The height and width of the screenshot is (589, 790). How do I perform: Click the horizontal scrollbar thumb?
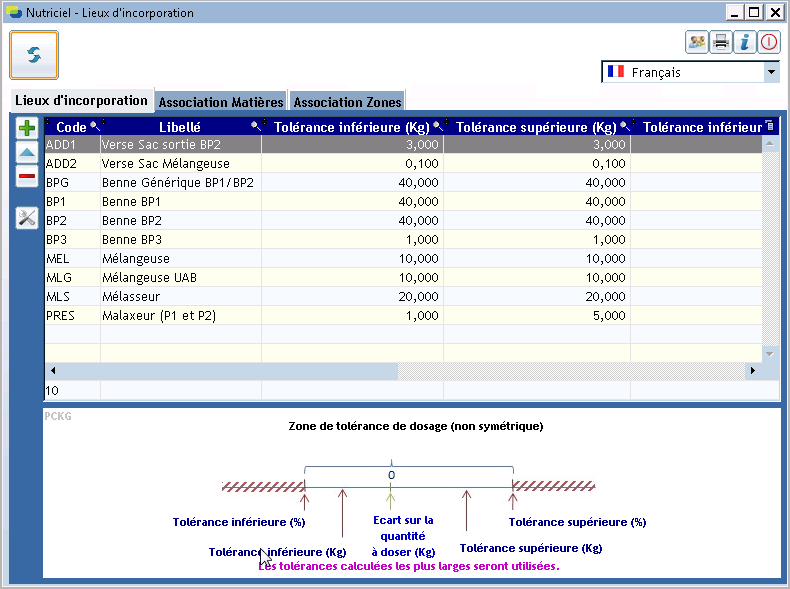(x=229, y=371)
